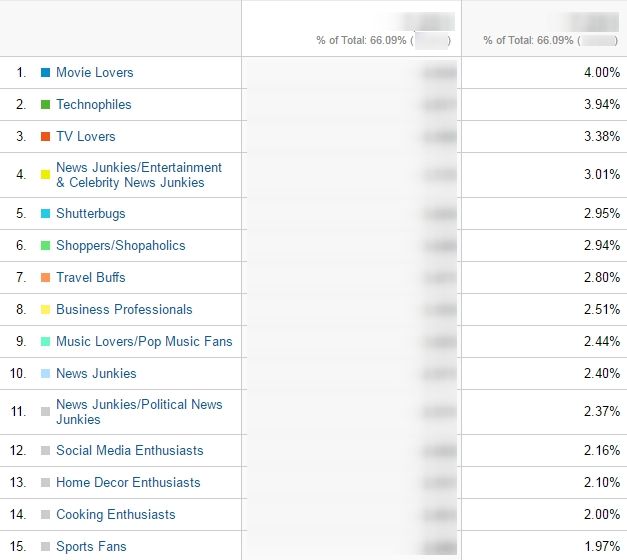The image size is (627, 560).
Task: Click the orange swatch next to Travel Buffs
Action: pyautogui.click(x=45, y=278)
